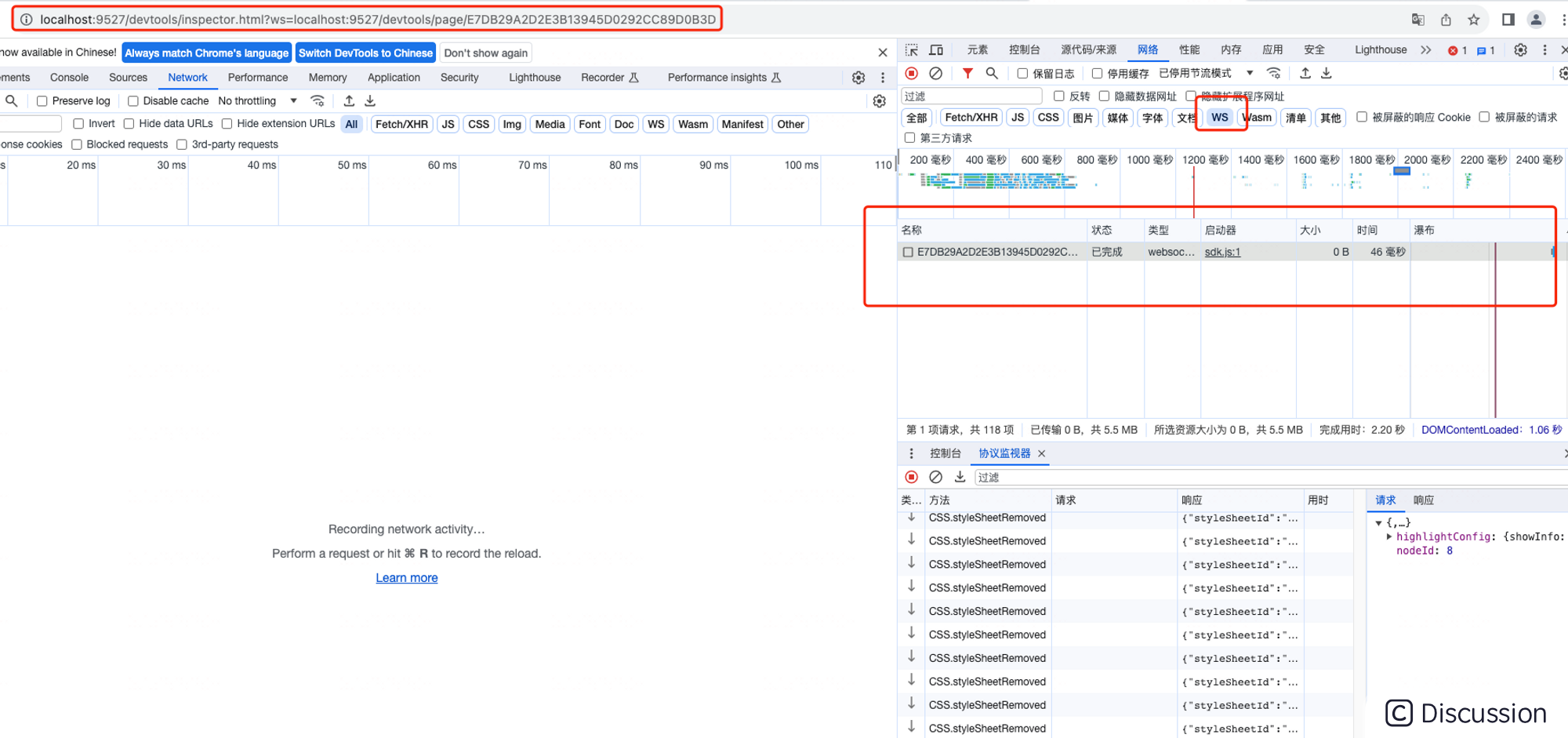Open network search in Chinese DevTools toolbar

click(x=992, y=73)
